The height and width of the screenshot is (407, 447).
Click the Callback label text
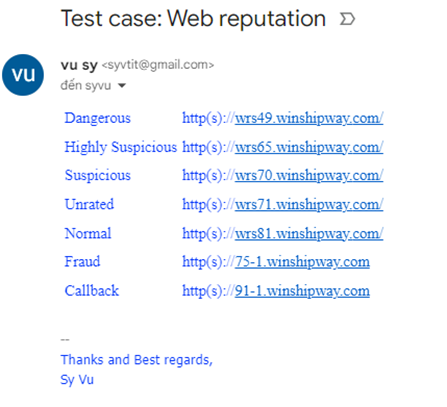92,291
